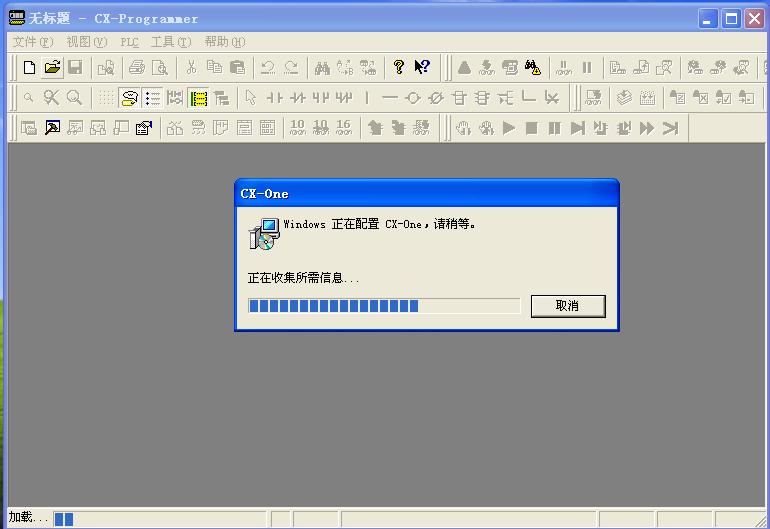Click the Cut scissors icon
Screen dimensions: 770x529
[191, 68]
